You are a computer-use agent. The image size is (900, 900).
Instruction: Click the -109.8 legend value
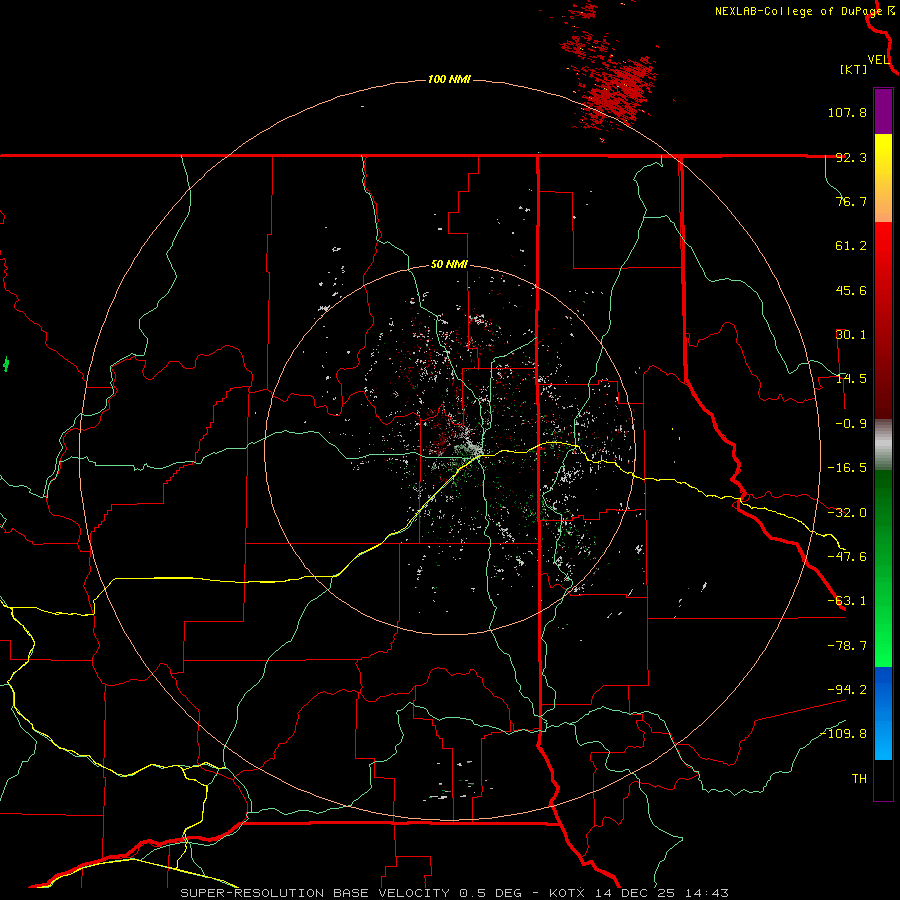[x=844, y=734]
